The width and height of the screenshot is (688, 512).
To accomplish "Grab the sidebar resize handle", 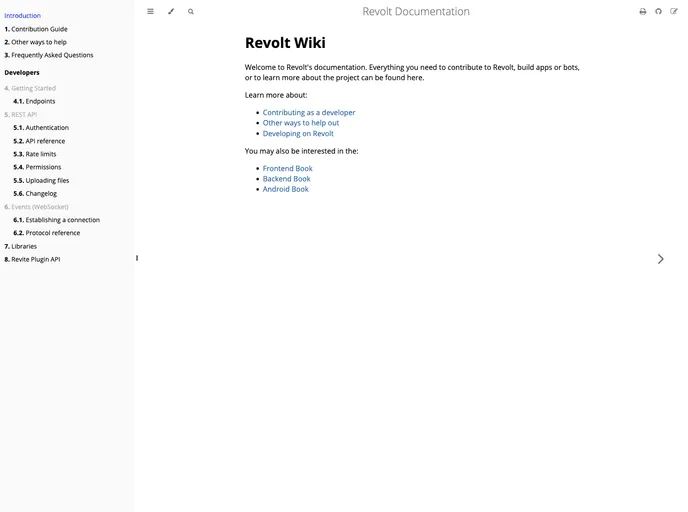I will pos(137,258).
